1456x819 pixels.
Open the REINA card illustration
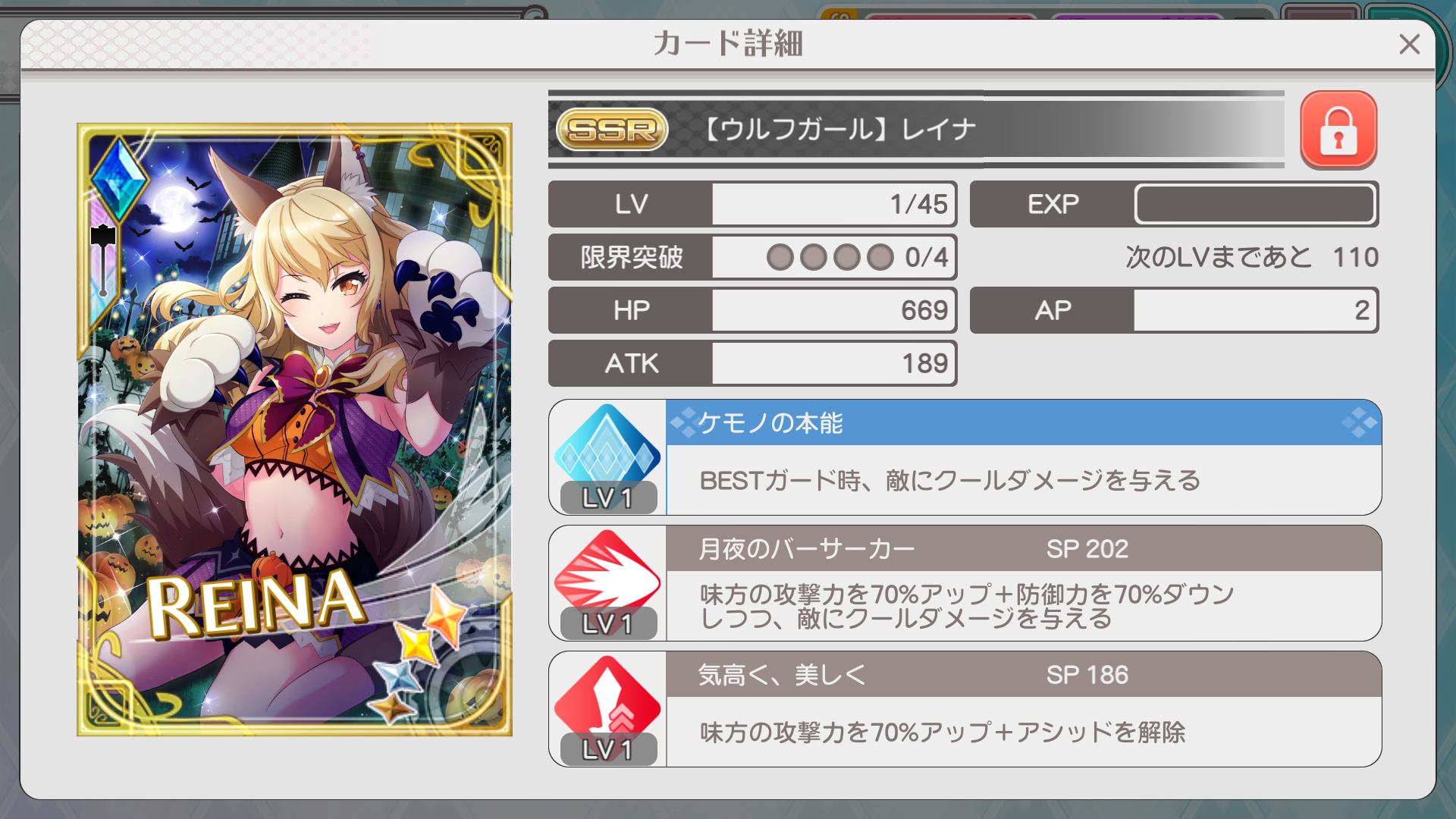(294, 429)
